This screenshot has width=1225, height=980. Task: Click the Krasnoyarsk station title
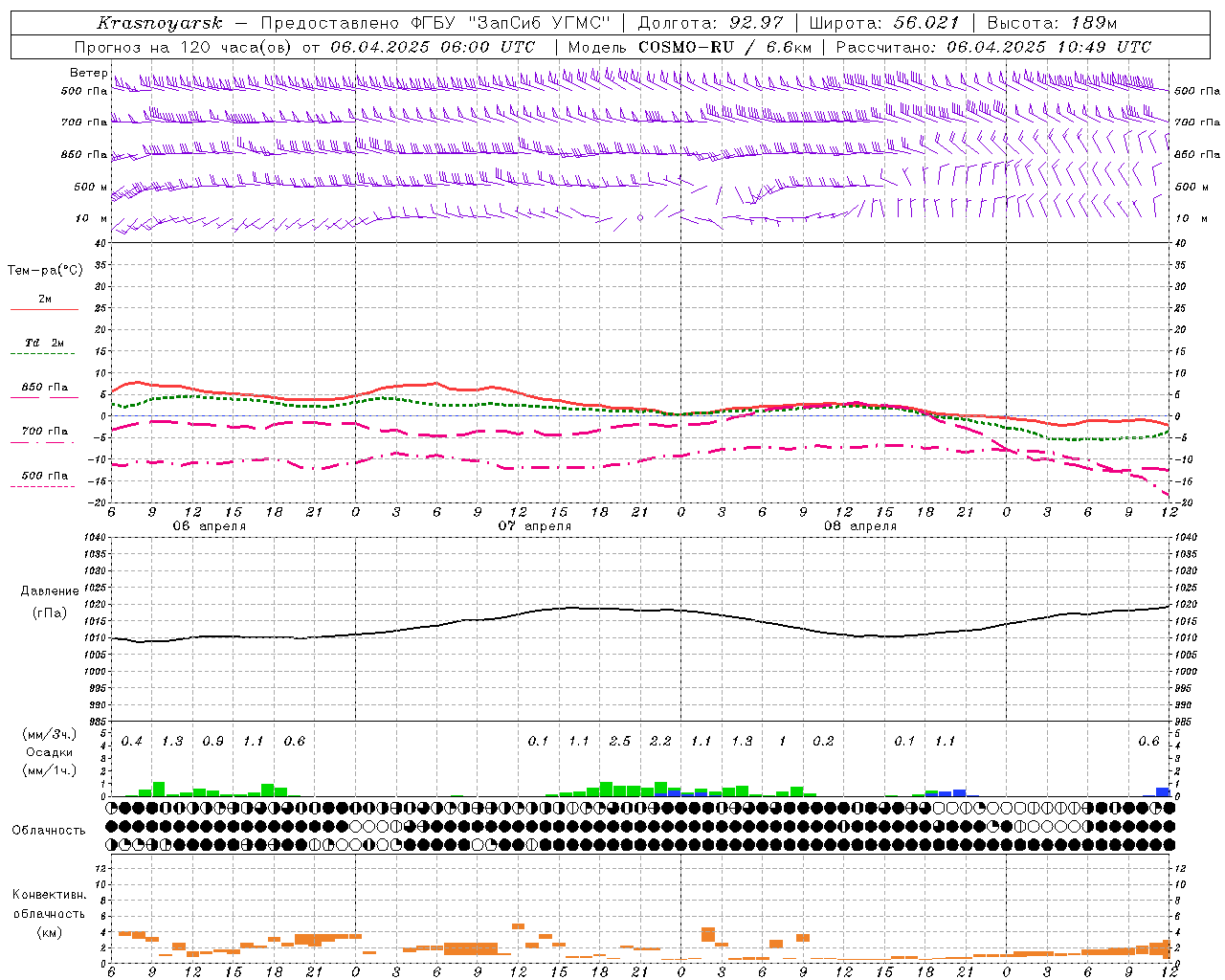160,23
